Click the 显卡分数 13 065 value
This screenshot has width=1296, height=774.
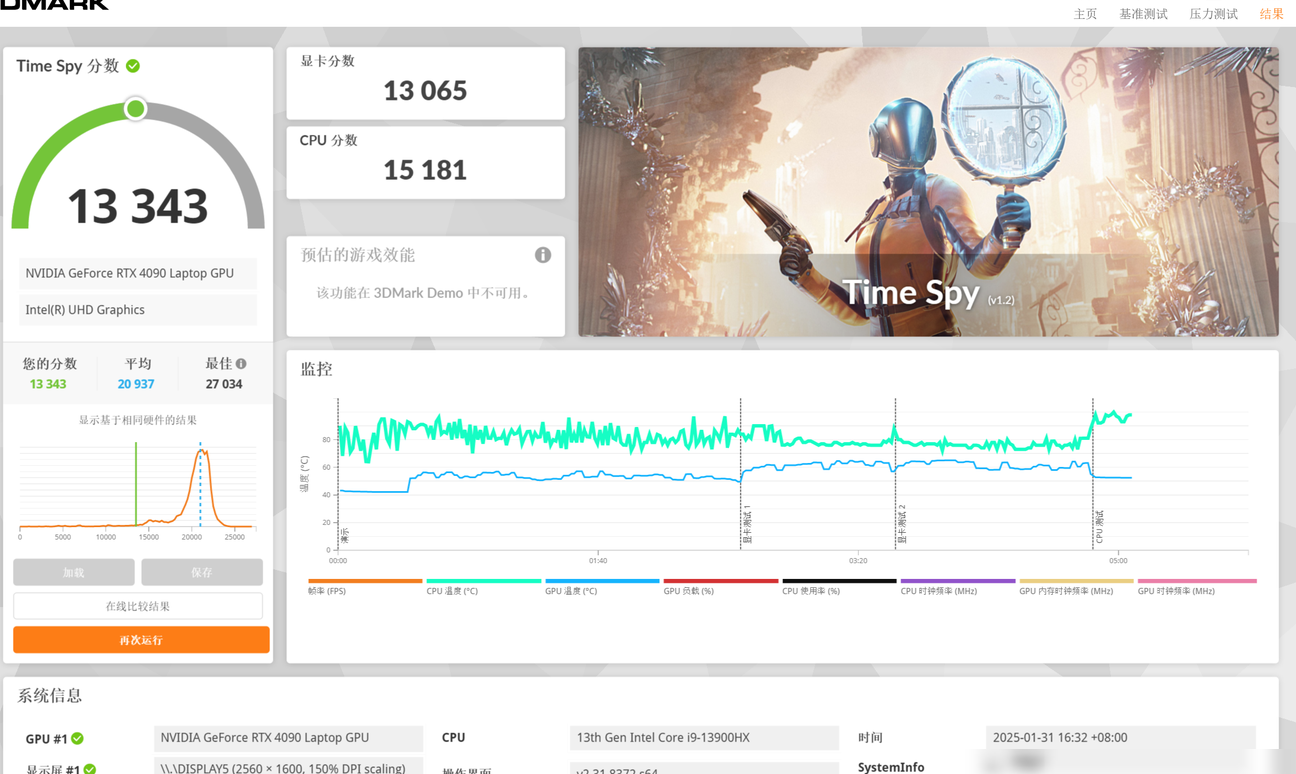tap(425, 91)
